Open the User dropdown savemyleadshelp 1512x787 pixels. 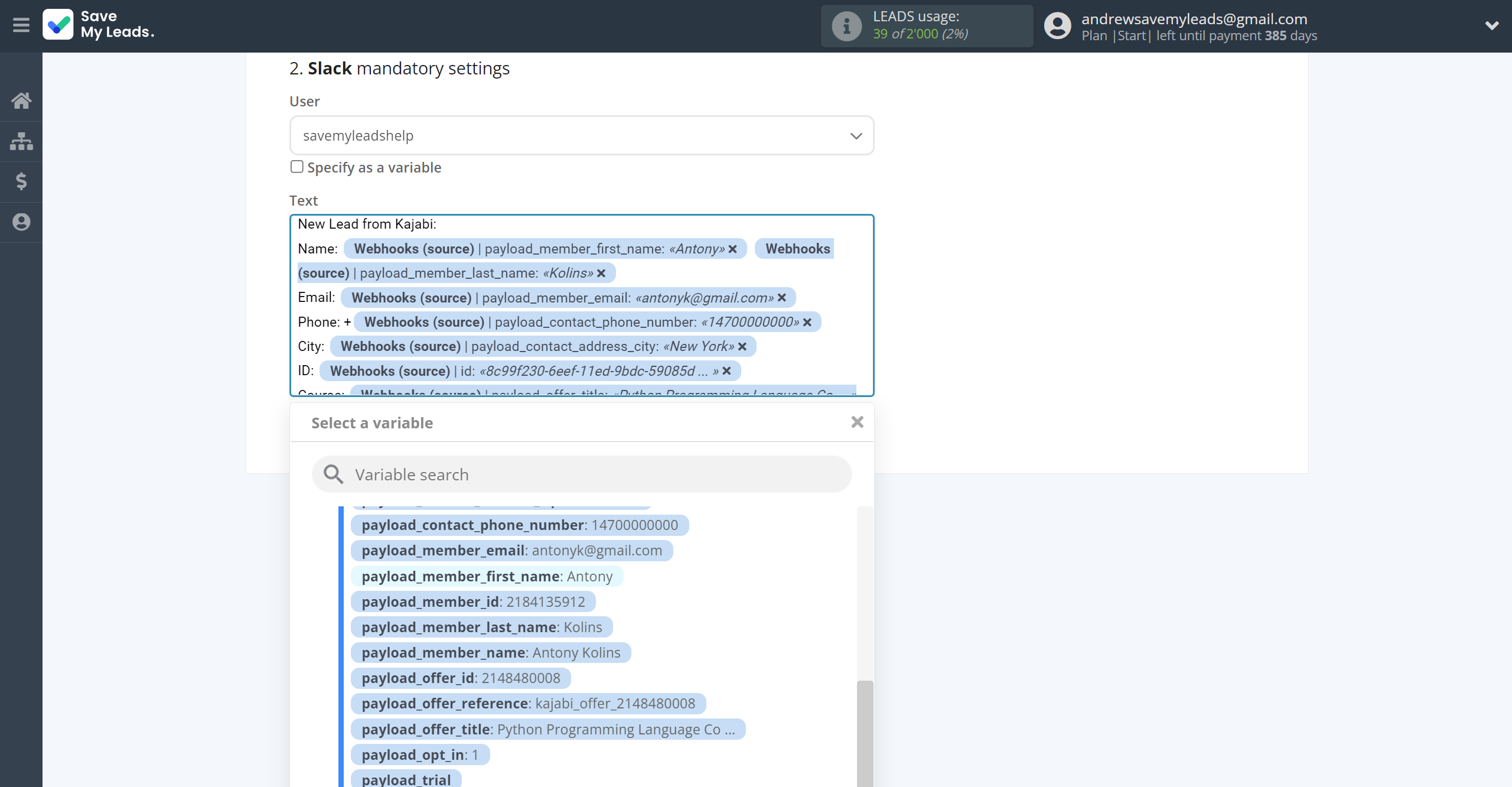[x=582, y=136]
